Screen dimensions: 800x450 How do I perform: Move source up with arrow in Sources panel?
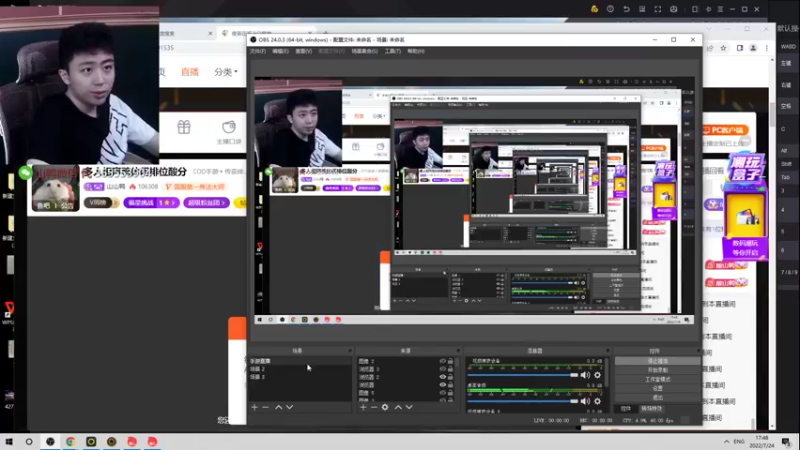tap(398, 407)
